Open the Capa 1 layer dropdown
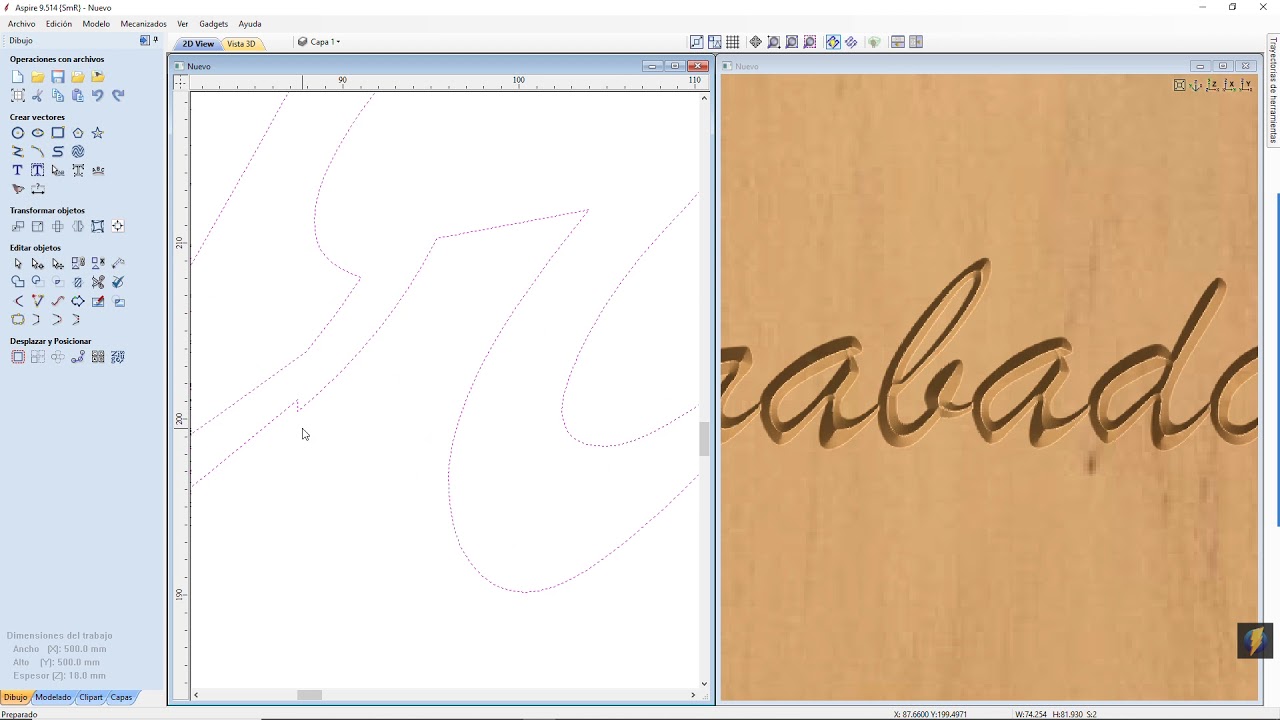The height and width of the screenshot is (720, 1280). coord(320,42)
